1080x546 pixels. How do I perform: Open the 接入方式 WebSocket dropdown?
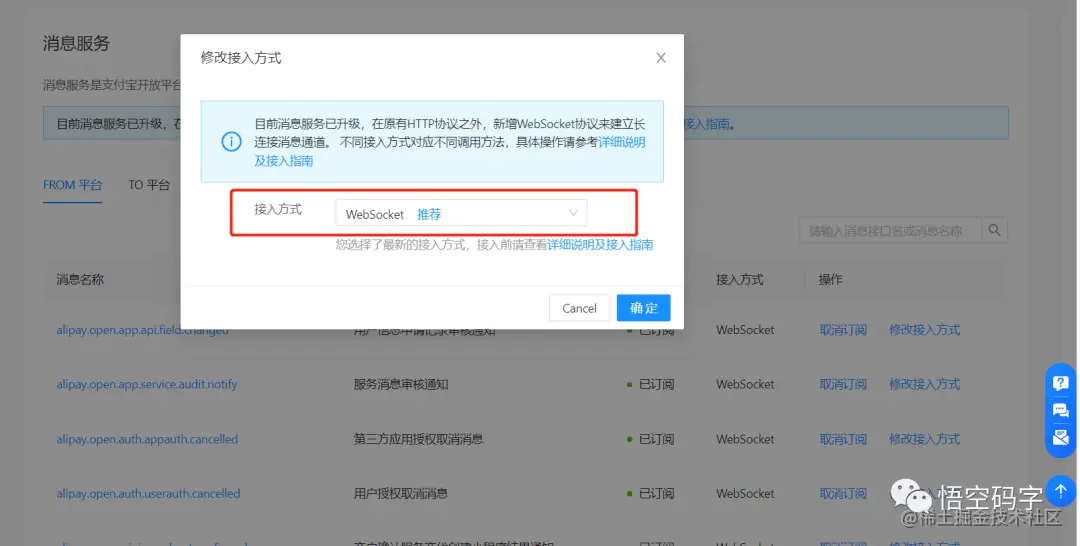click(x=461, y=213)
